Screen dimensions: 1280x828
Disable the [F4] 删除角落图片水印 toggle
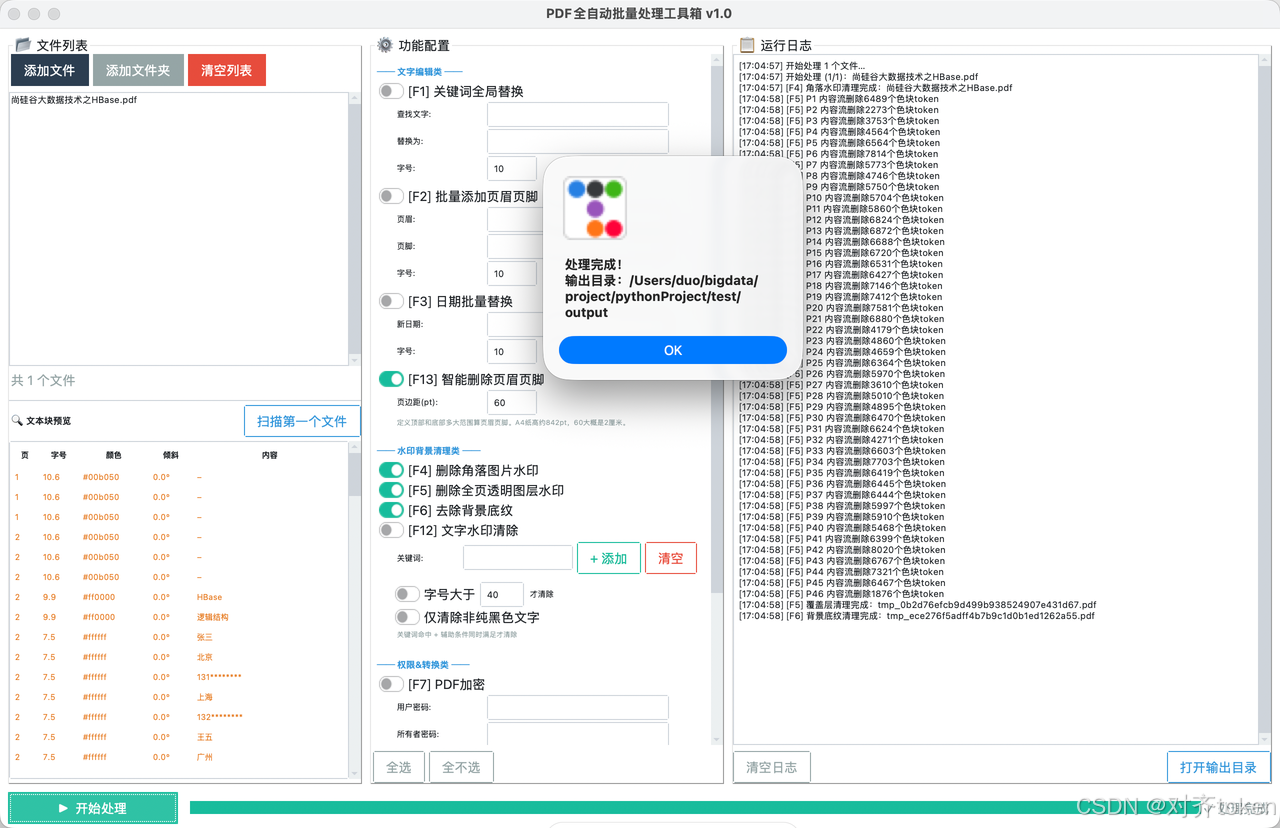click(391, 470)
